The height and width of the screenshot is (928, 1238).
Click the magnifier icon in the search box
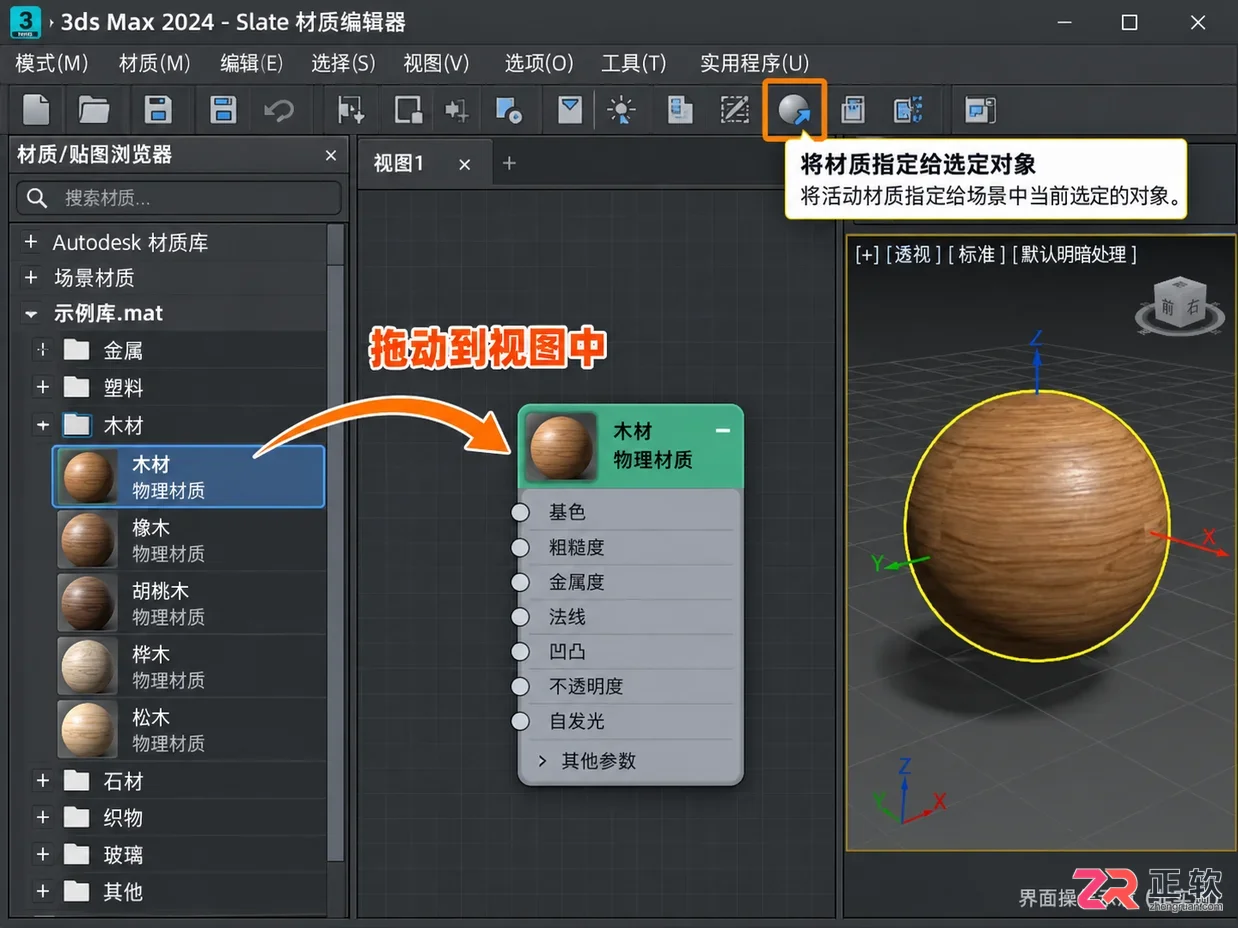(x=38, y=198)
